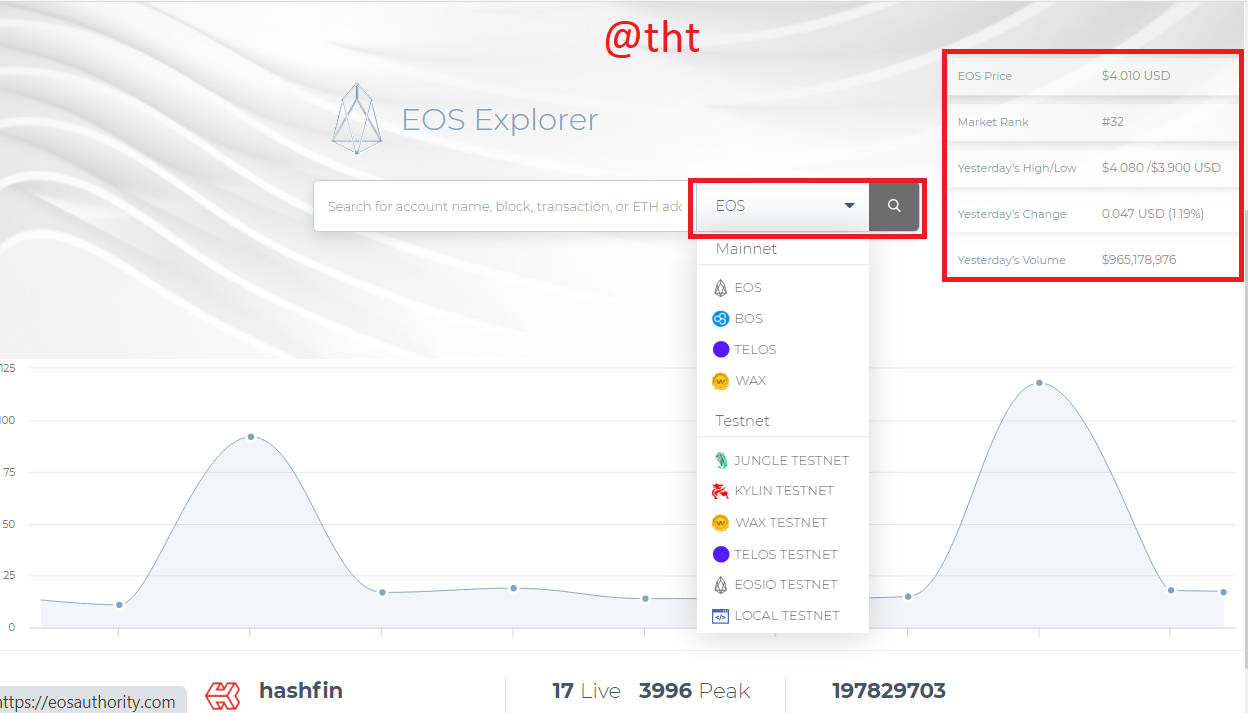This screenshot has height=713, width=1248.
Task: Click the Kylin Testnet red dragon icon
Action: 720,491
